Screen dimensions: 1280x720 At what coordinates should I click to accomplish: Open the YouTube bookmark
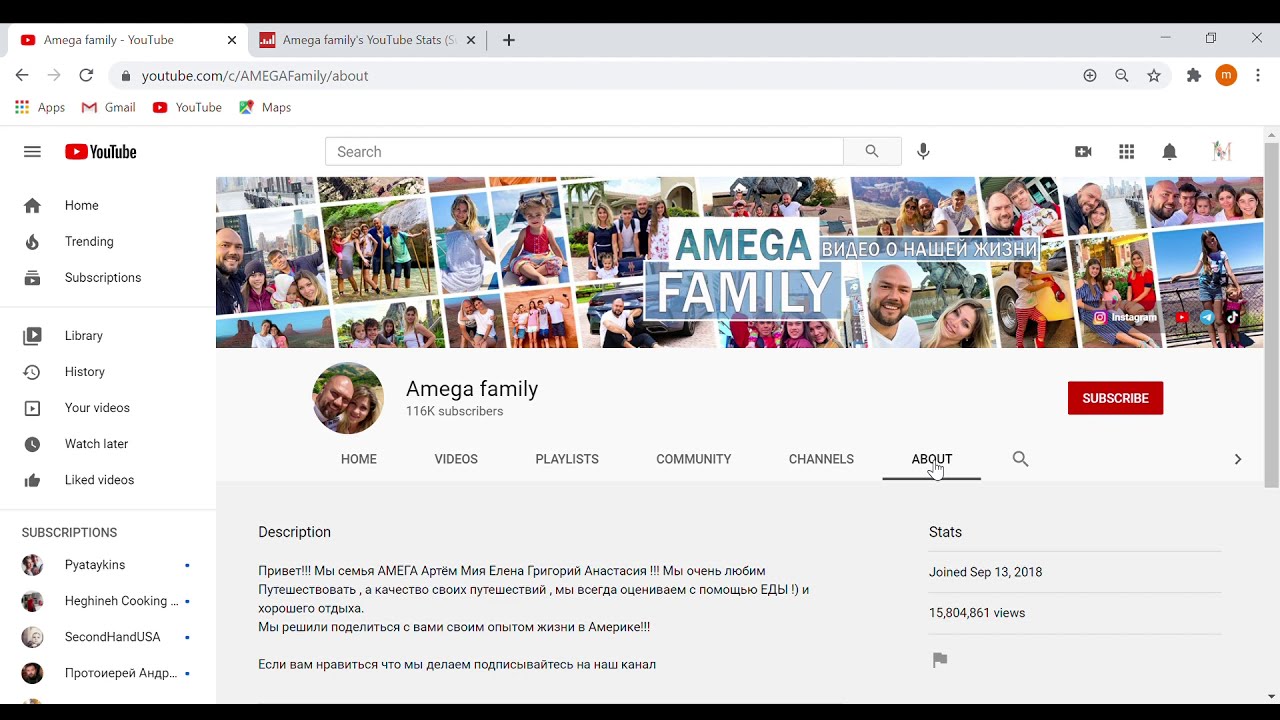pos(187,107)
